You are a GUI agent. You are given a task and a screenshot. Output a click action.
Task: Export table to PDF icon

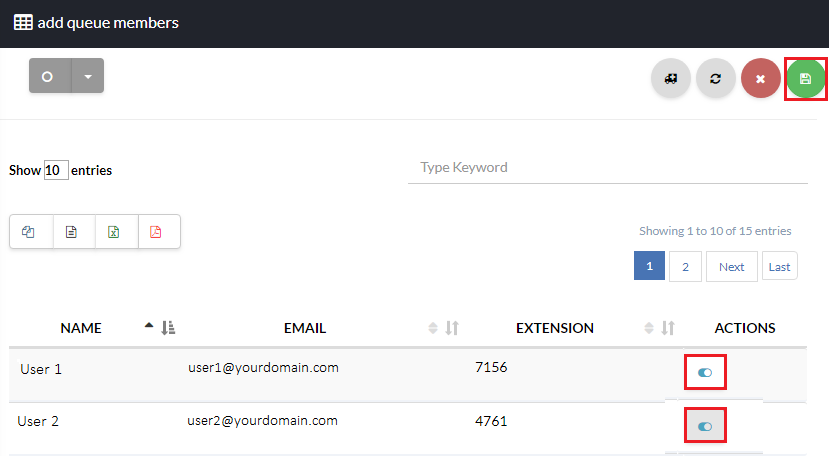click(x=156, y=232)
